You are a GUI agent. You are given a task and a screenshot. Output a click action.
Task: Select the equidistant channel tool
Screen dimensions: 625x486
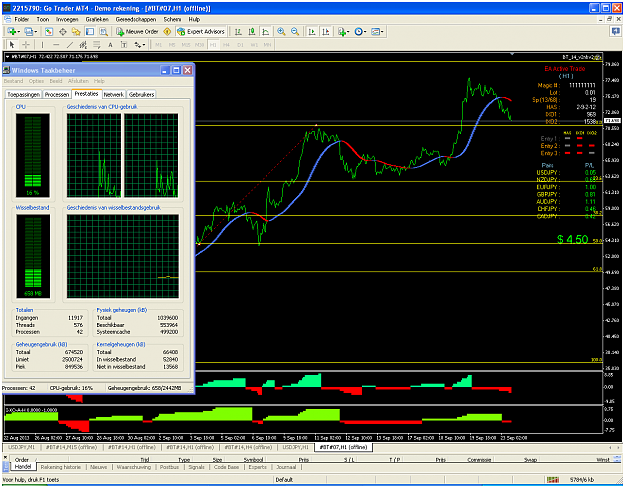tap(83, 45)
